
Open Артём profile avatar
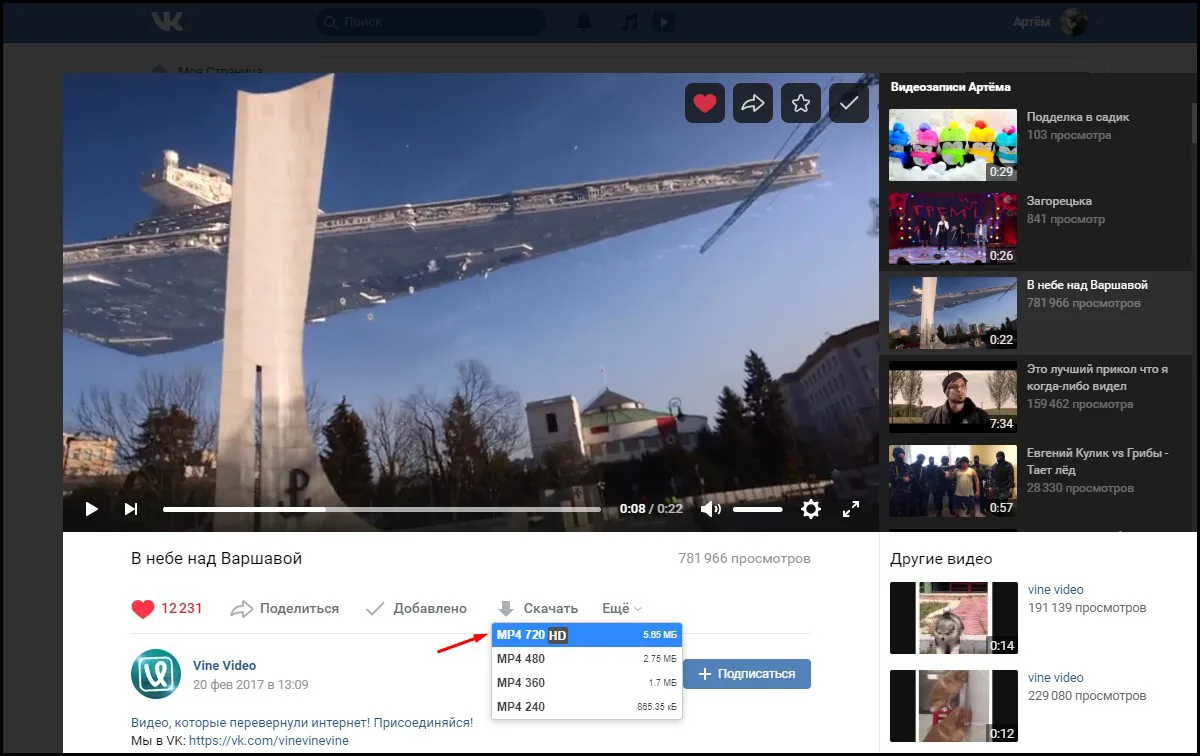tap(1074, 21)
